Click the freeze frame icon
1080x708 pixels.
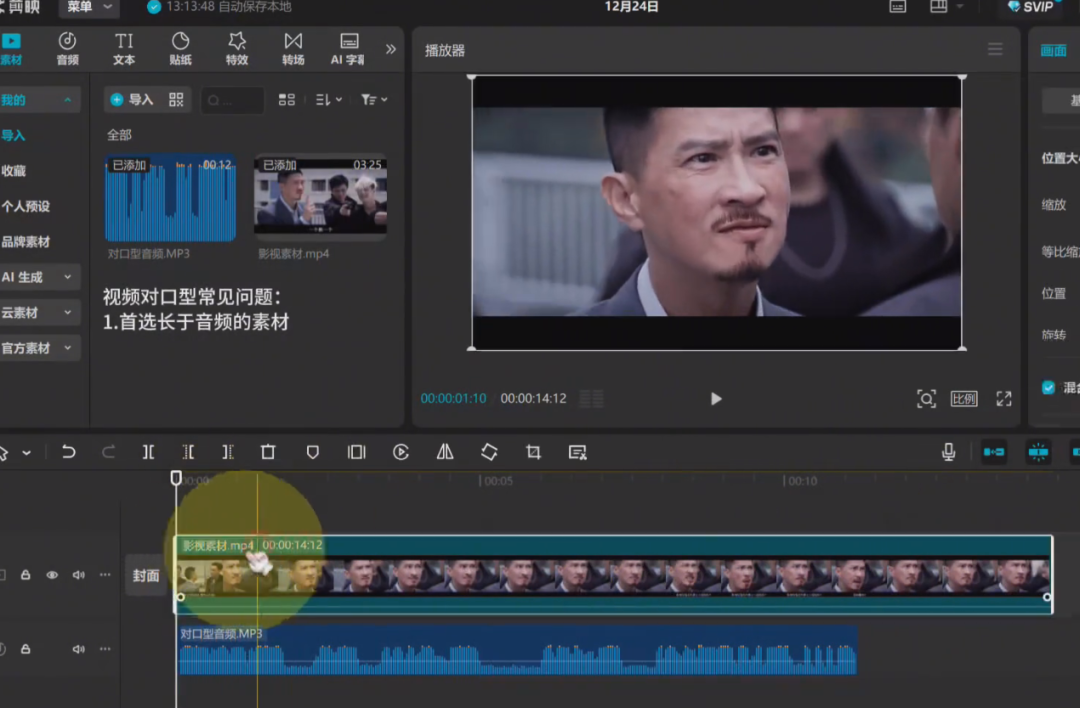tap(357, 452)
